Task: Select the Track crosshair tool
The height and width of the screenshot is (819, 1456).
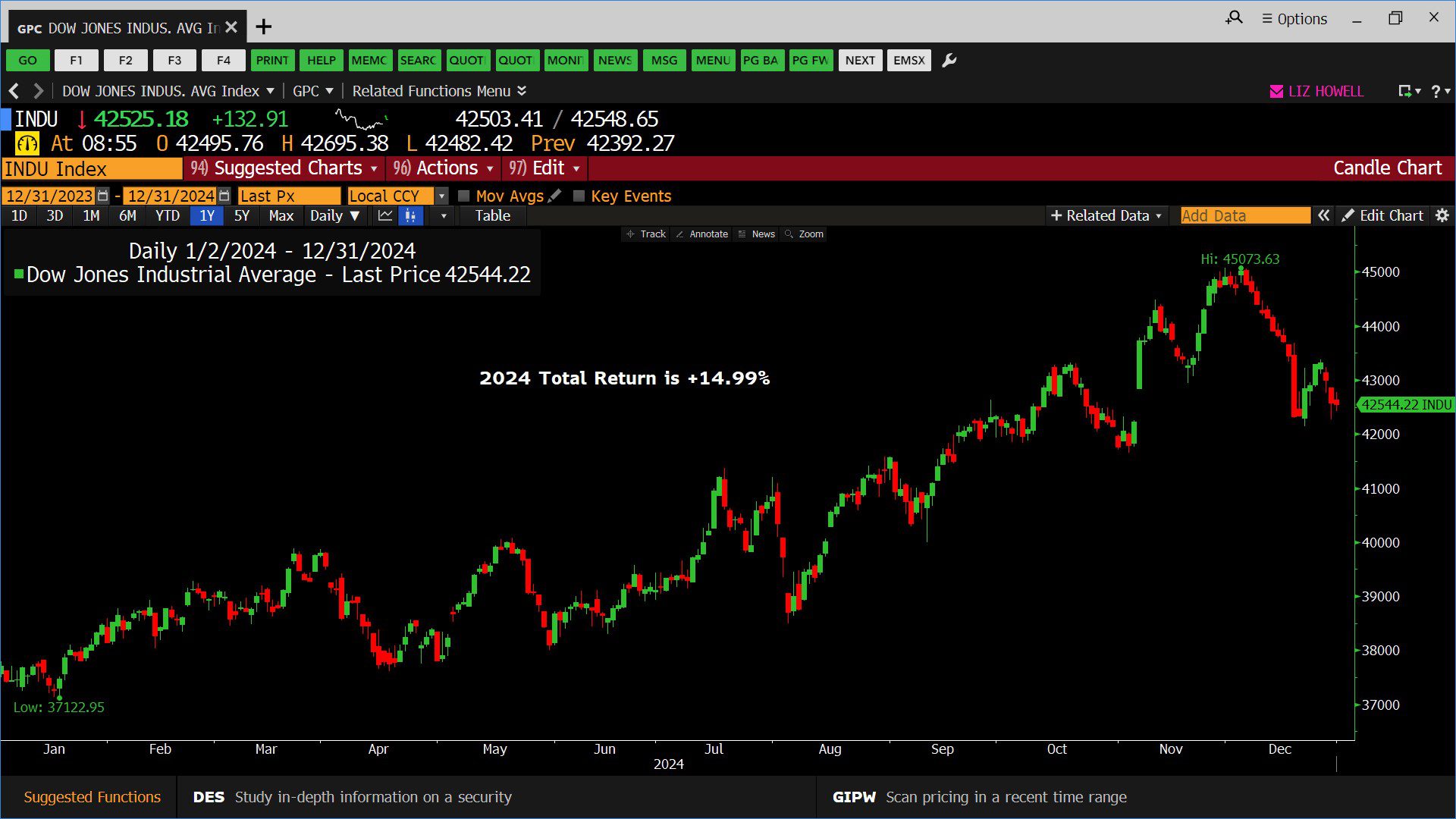Action: 646,234
